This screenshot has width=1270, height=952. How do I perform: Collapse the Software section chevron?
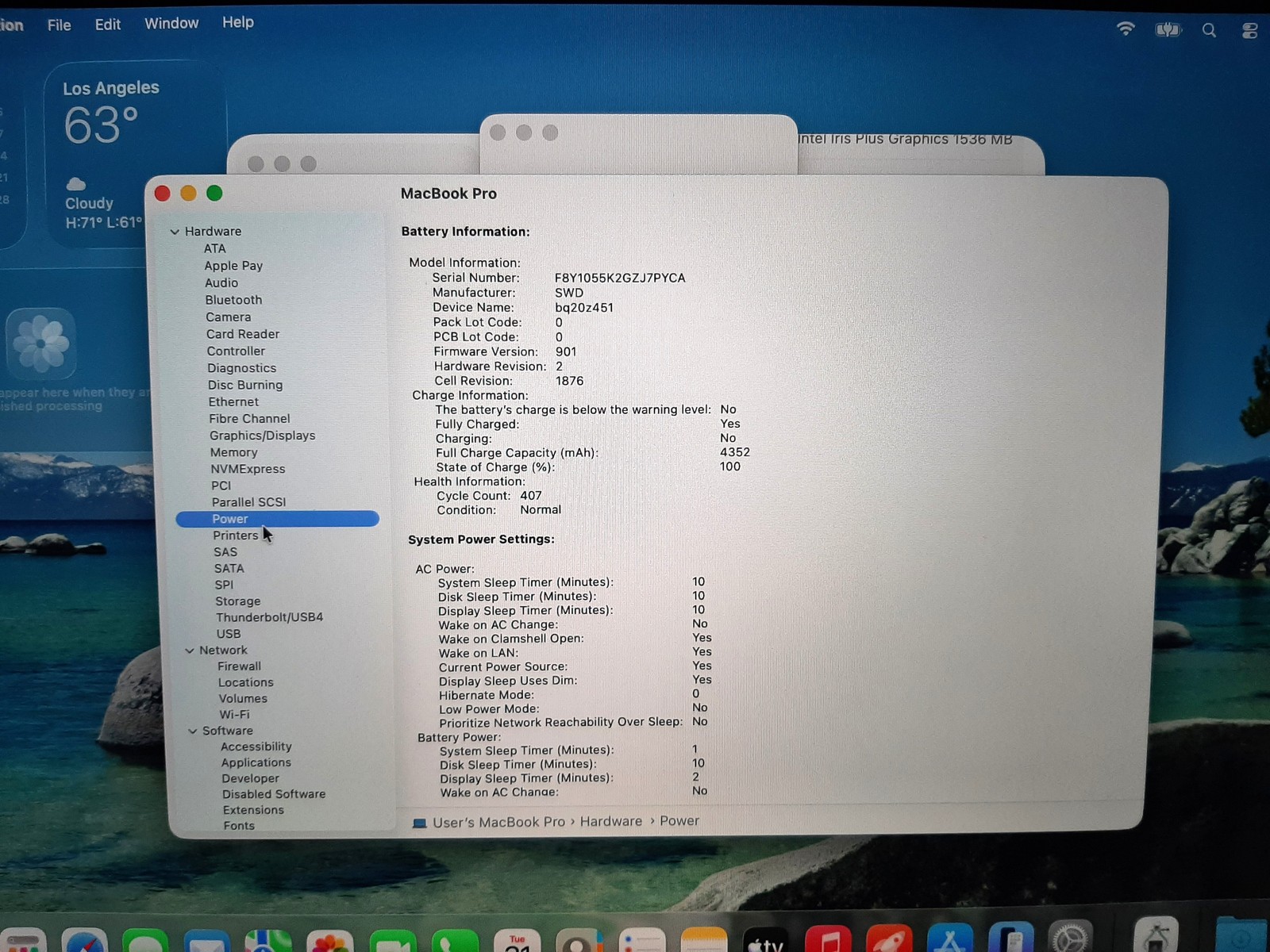[x=192, y=731]
